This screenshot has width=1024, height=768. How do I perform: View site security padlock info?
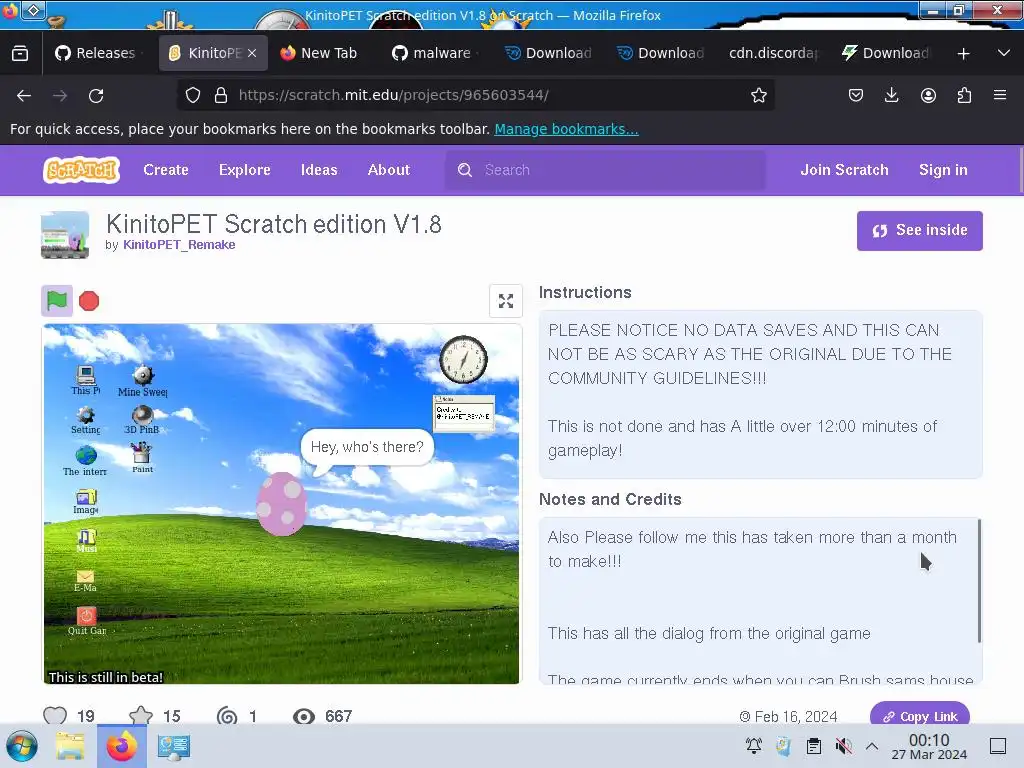pos(221,95)
